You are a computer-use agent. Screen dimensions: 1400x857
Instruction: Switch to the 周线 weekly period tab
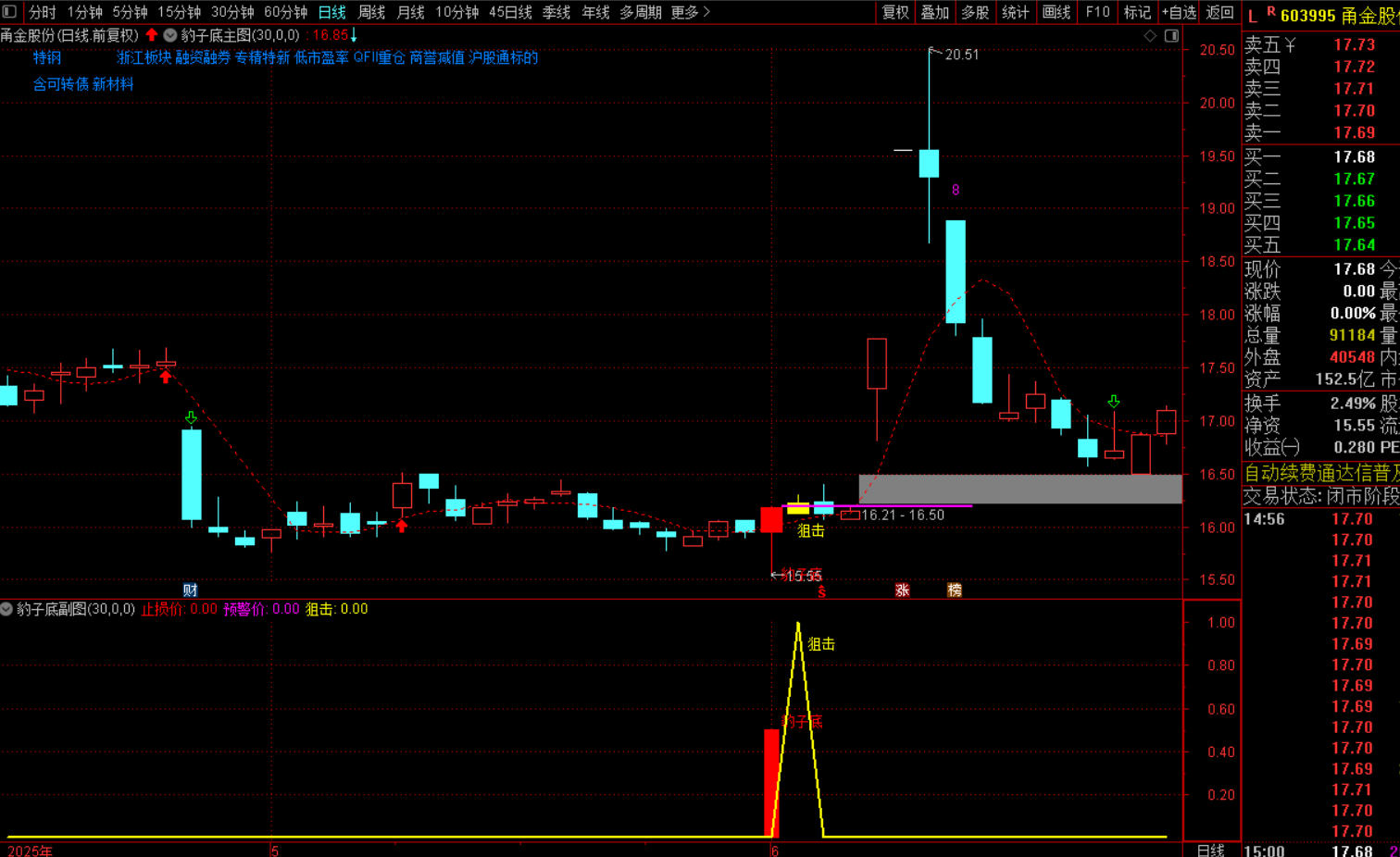[371, 12]
